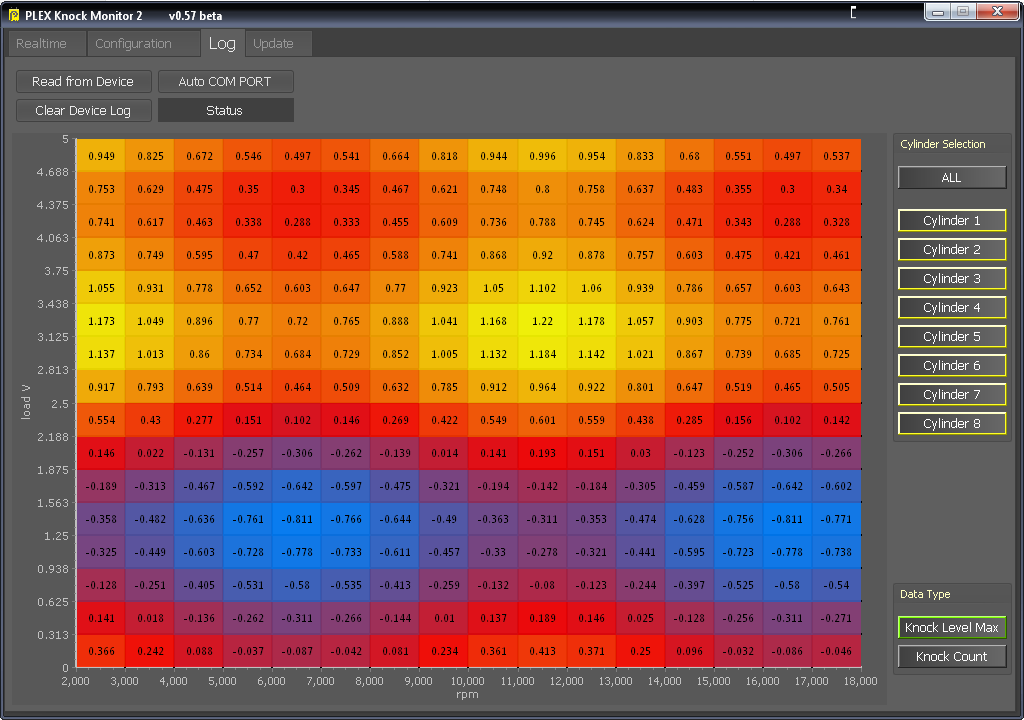Clear the device log
The height and width of the screenshot is (720, 1024).
coord(83,110)
